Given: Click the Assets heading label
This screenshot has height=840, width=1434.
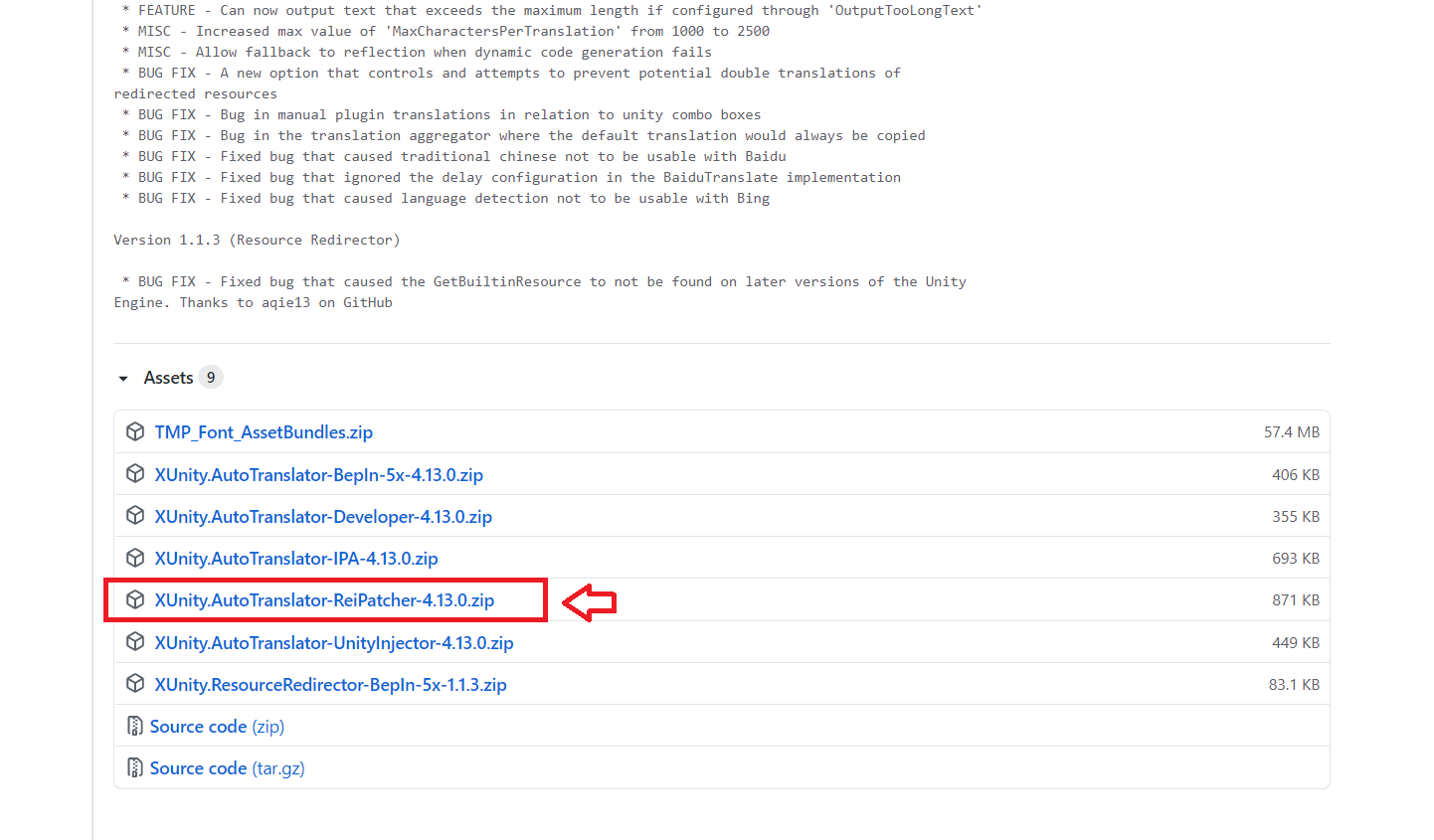Looking at the screenshot, I should pyautogui.click(x=168, y=378).
